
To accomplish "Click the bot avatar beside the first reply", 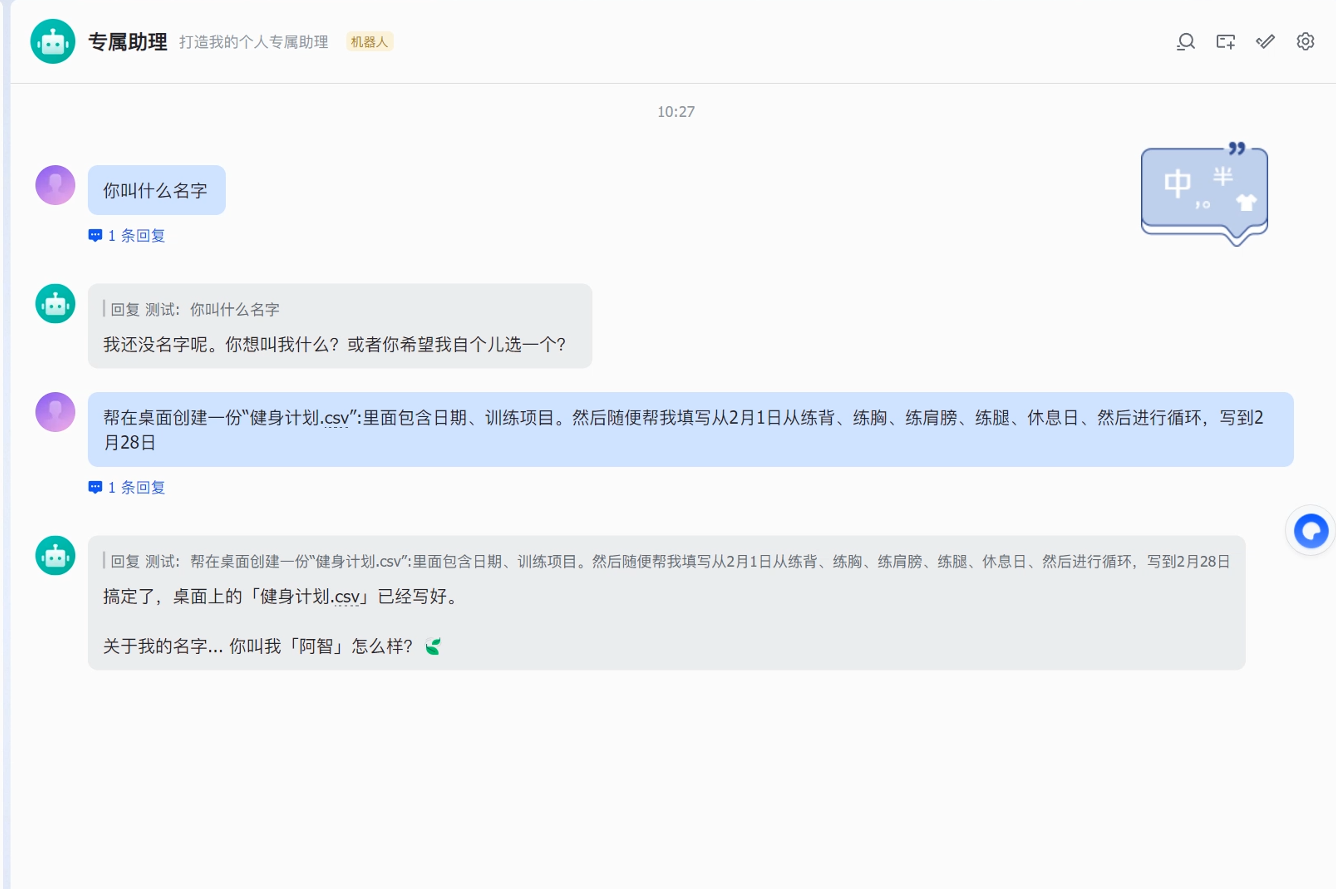I will coord(55,302).
